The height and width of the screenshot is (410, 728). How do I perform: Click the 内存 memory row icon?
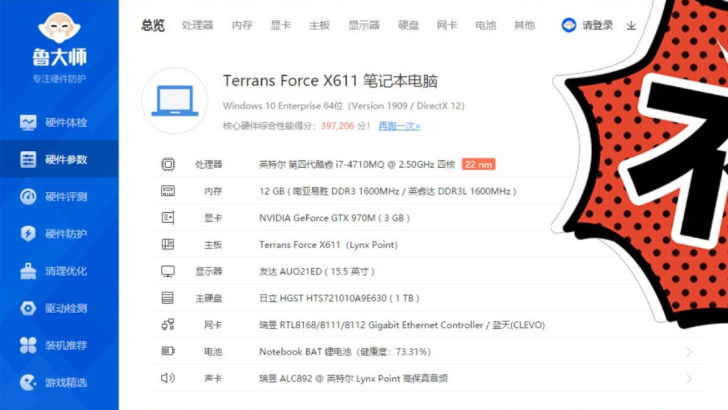168,191
